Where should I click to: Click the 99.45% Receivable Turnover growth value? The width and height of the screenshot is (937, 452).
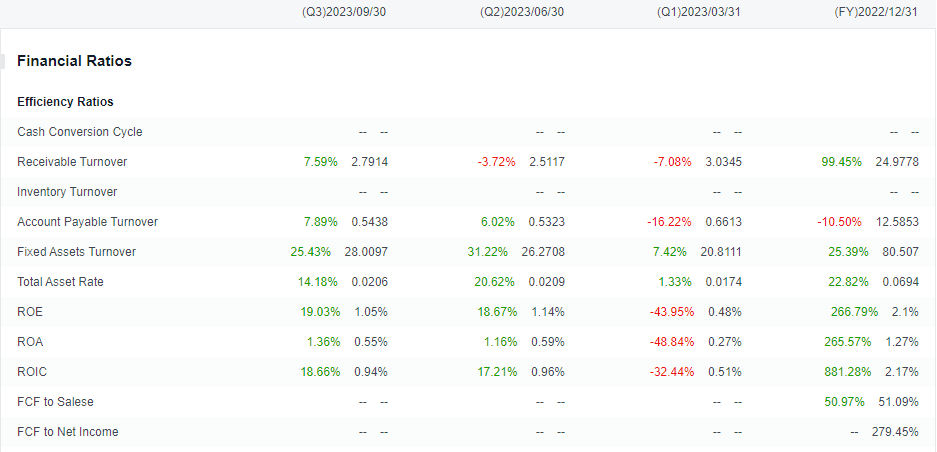coord(841,161)
